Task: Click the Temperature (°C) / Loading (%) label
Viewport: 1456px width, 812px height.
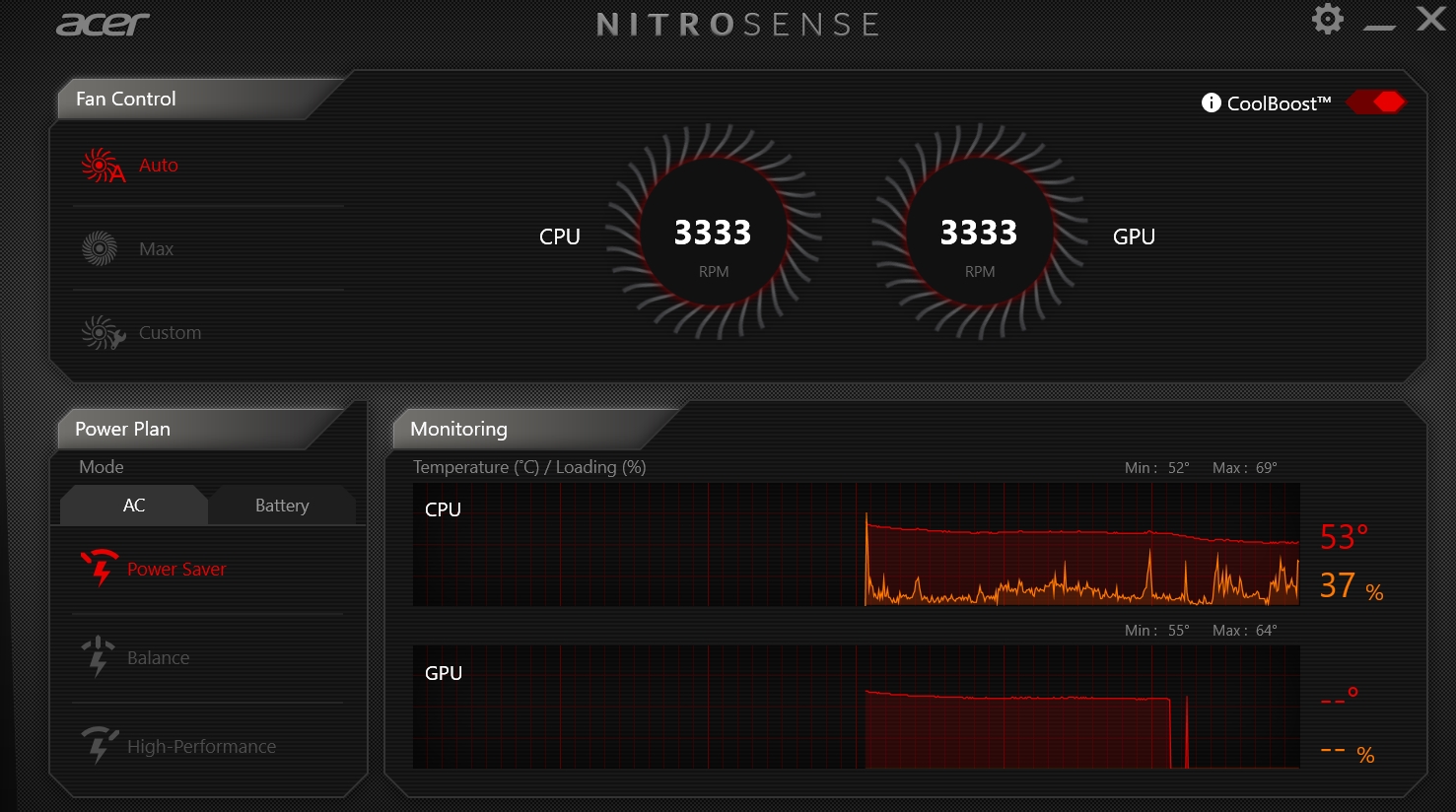Action: point(529,467)
